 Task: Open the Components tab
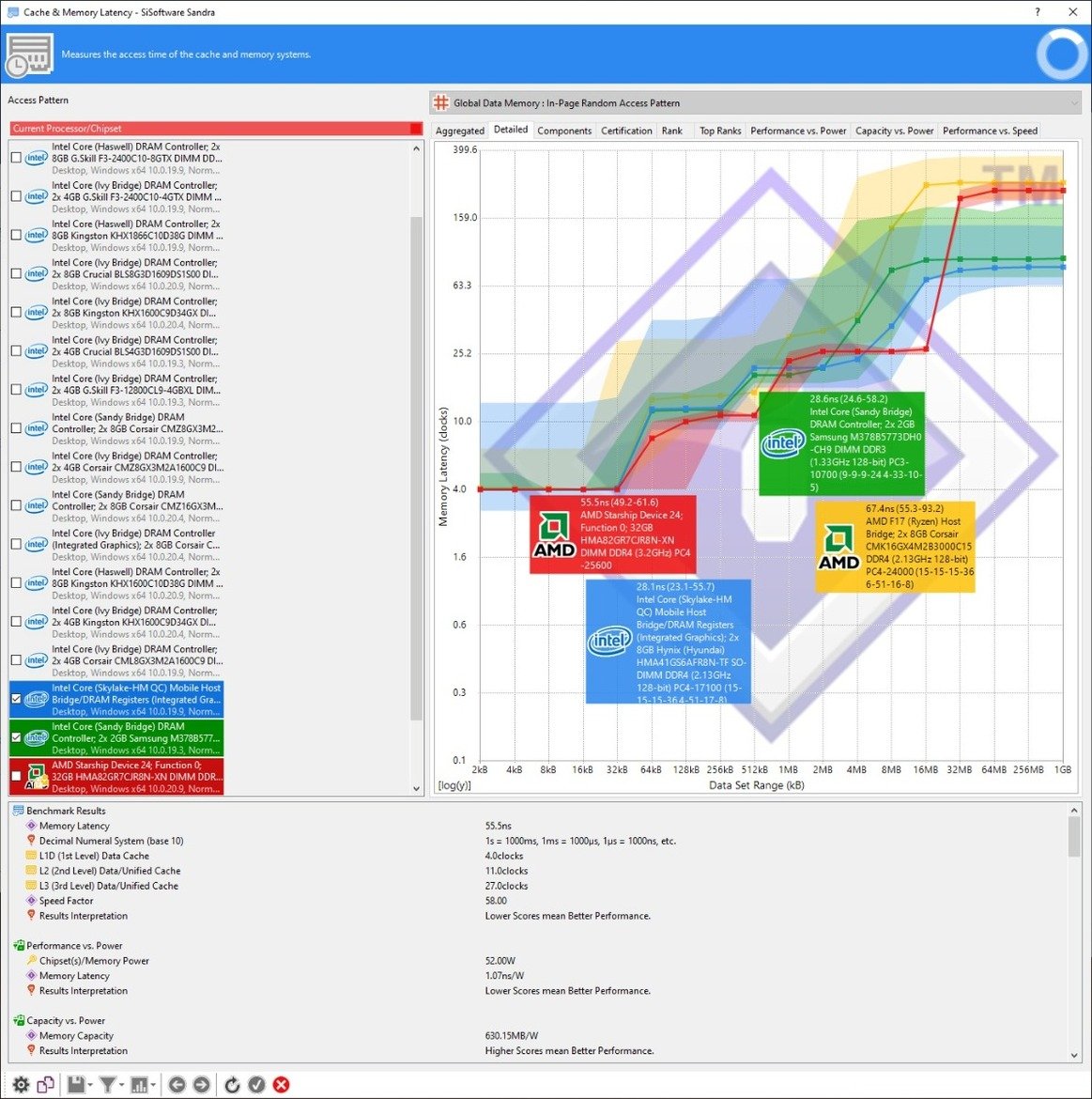[564, 131]
